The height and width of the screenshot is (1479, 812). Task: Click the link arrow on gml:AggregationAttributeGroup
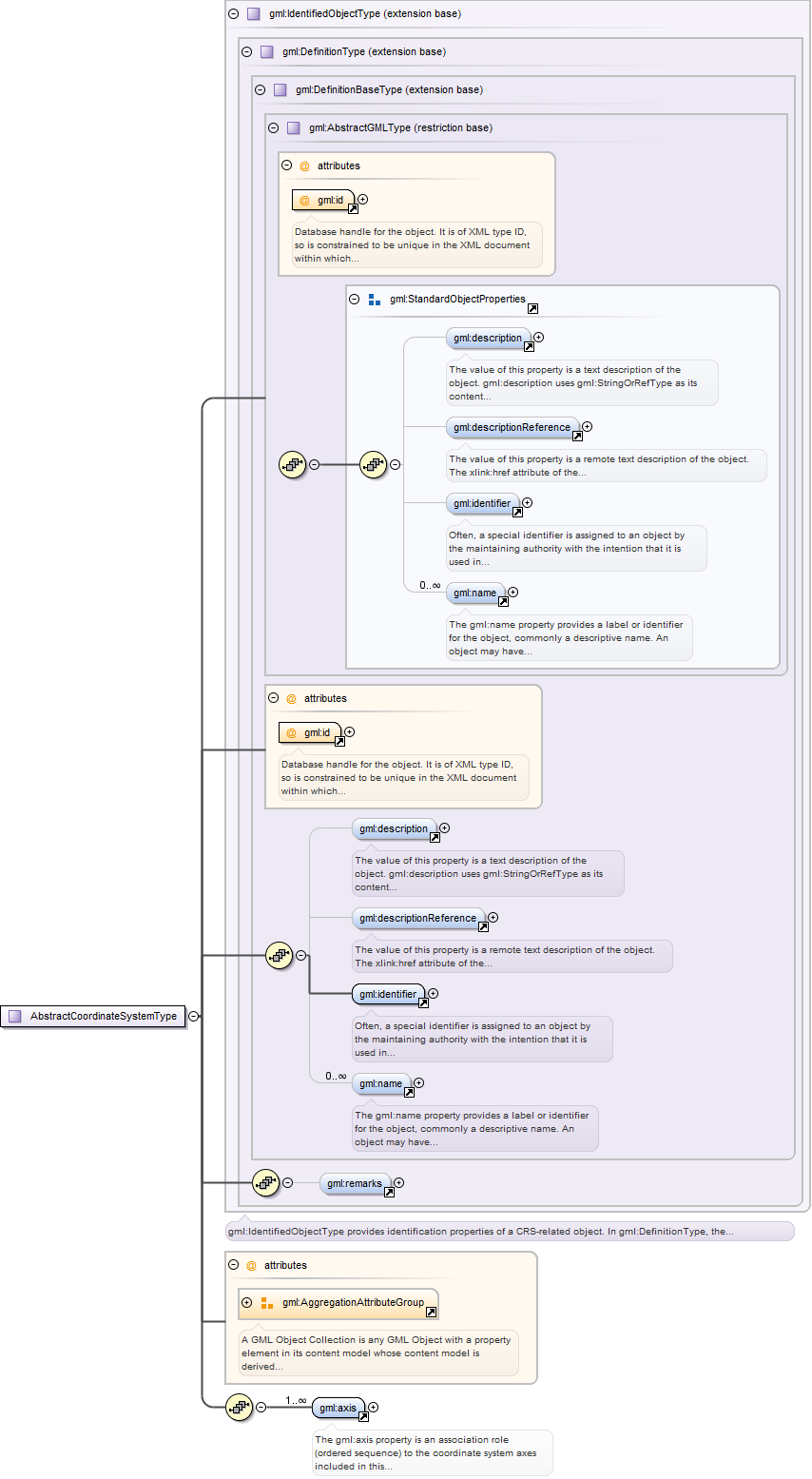431,1312
